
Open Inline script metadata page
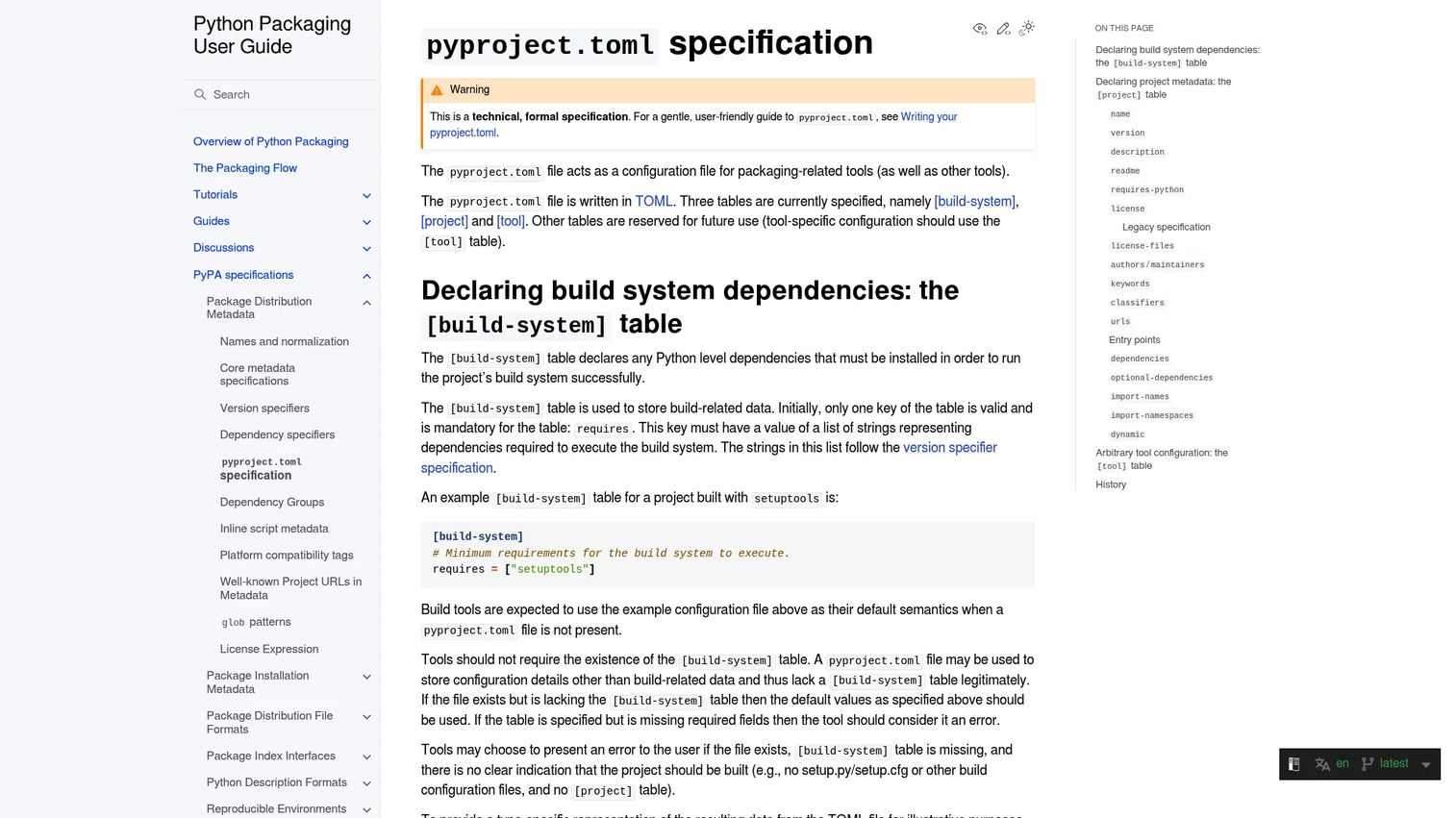click(x=274, y=529)
